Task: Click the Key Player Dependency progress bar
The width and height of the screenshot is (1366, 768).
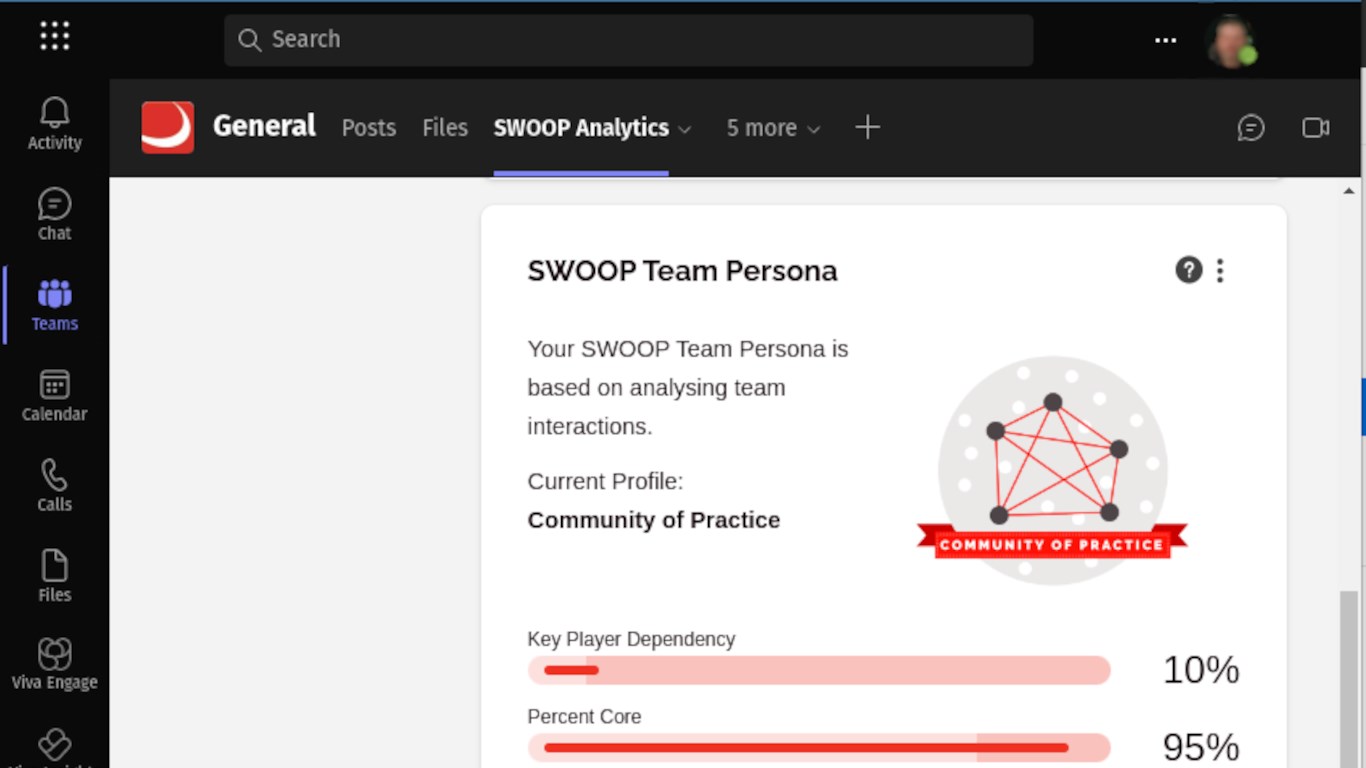Action: [818, 670]
